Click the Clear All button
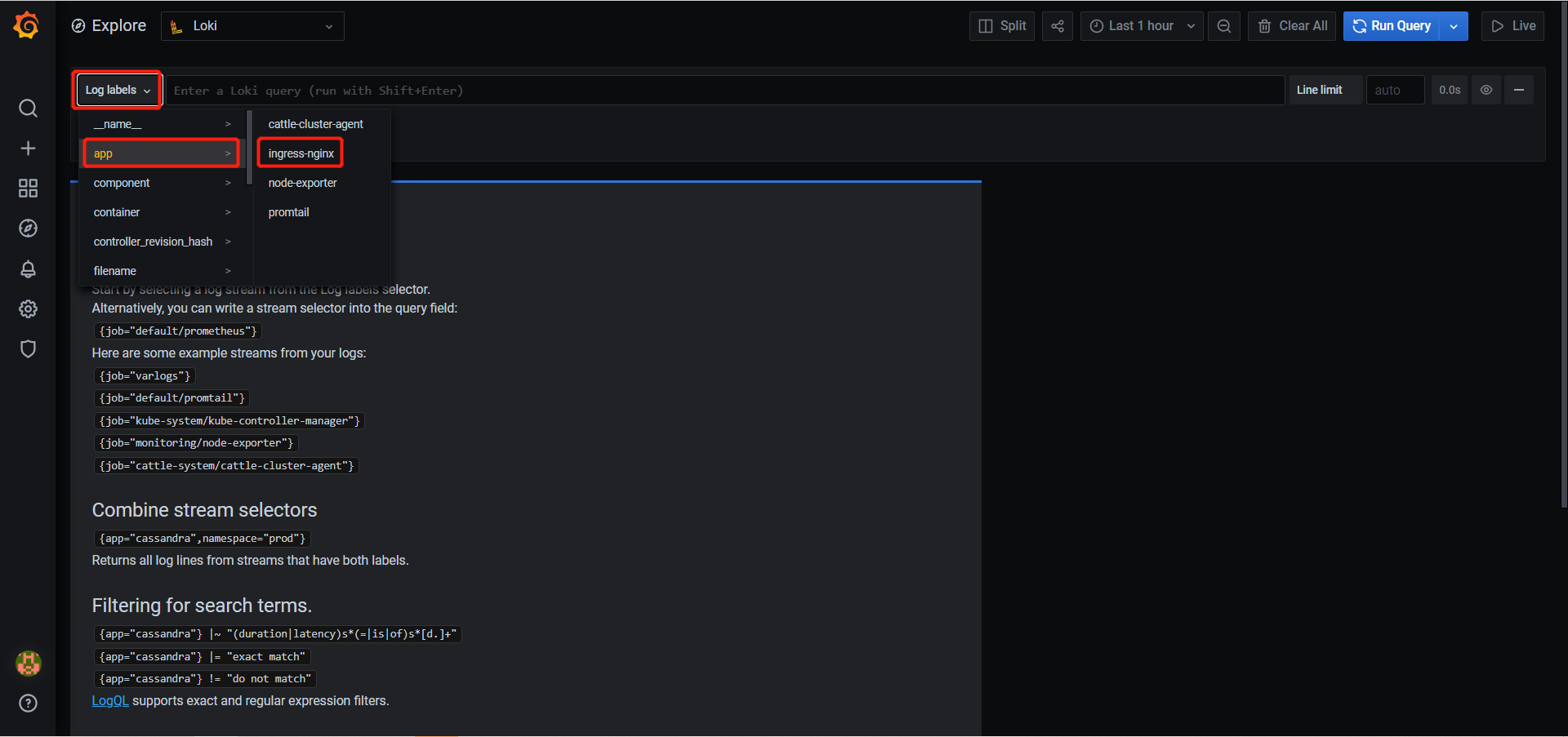 (x=1292, y=26)
